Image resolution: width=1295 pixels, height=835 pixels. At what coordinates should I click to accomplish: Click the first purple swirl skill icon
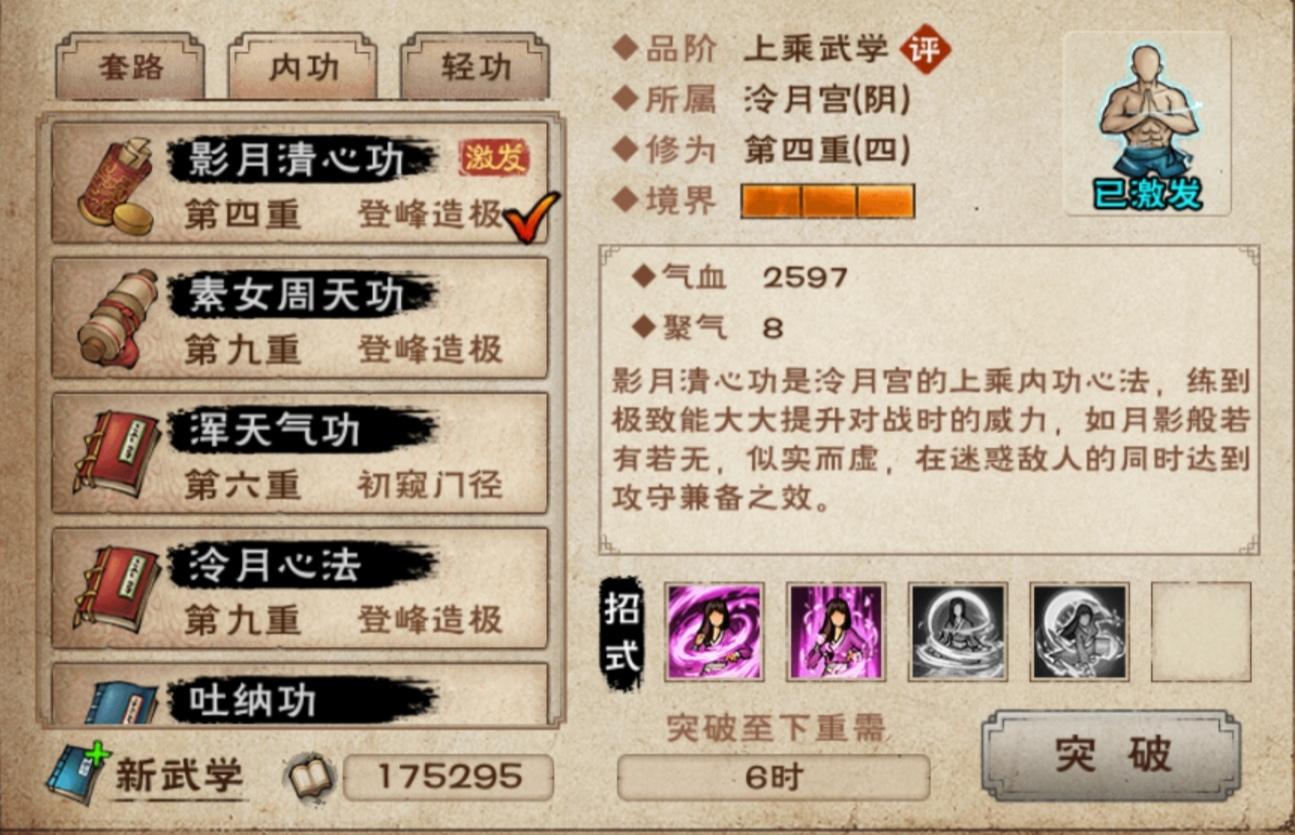pos(714,632)
